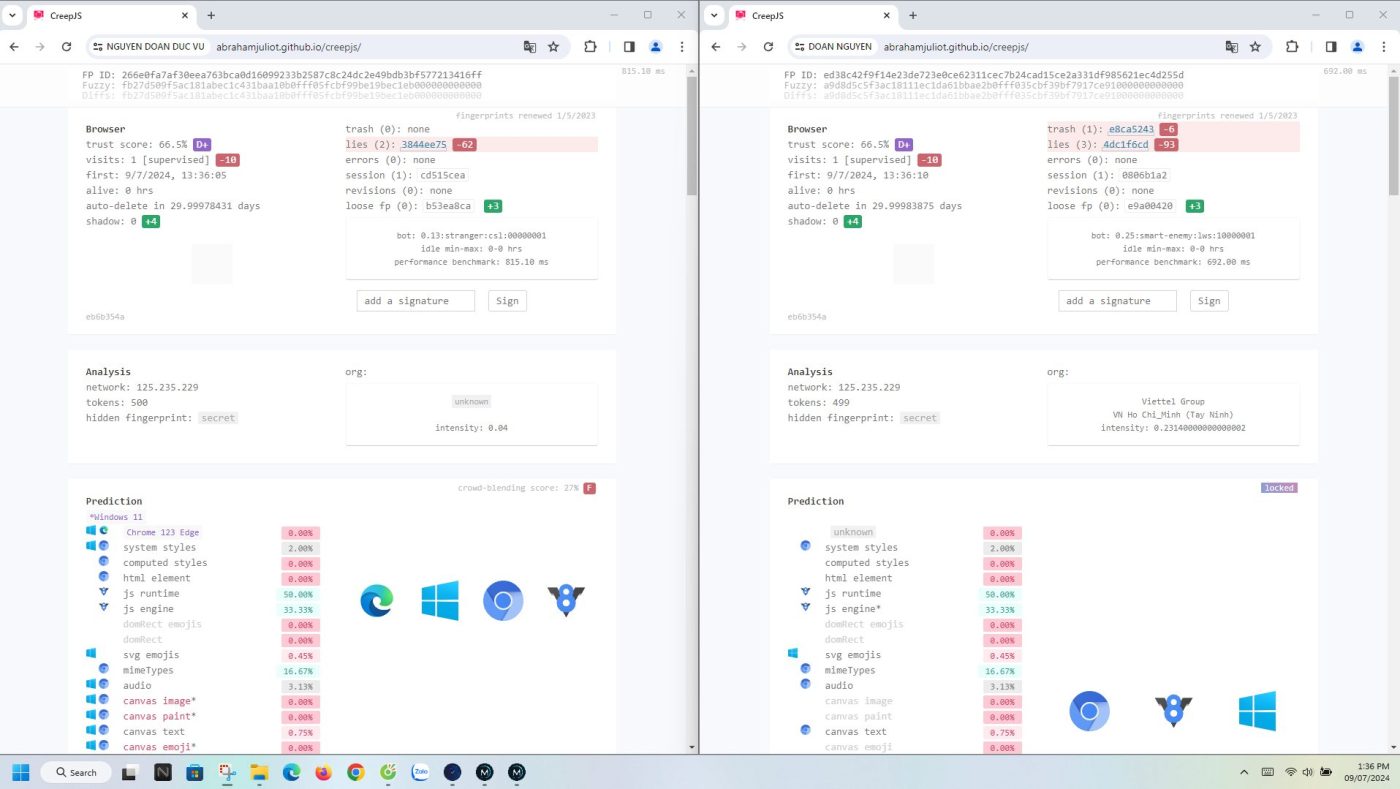Open profile avatar in left Chrome window
Image resolution: width=1400 pixels, height=789 pixels.
(x=655, y=47)
